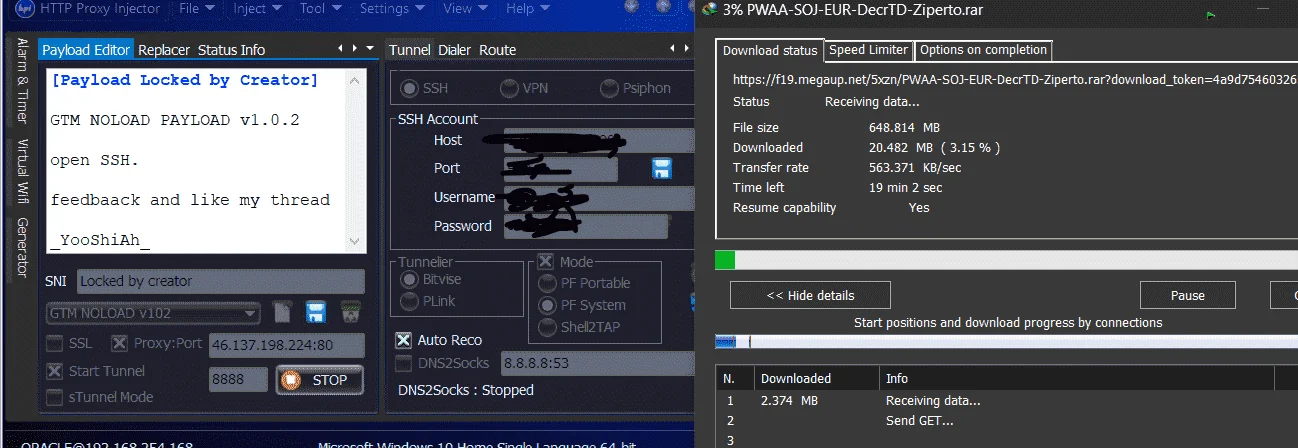1298x448 pixels.
Task: Switch to the Payload Editor tab
Action: pyautogui.click(x=87, y=50)
